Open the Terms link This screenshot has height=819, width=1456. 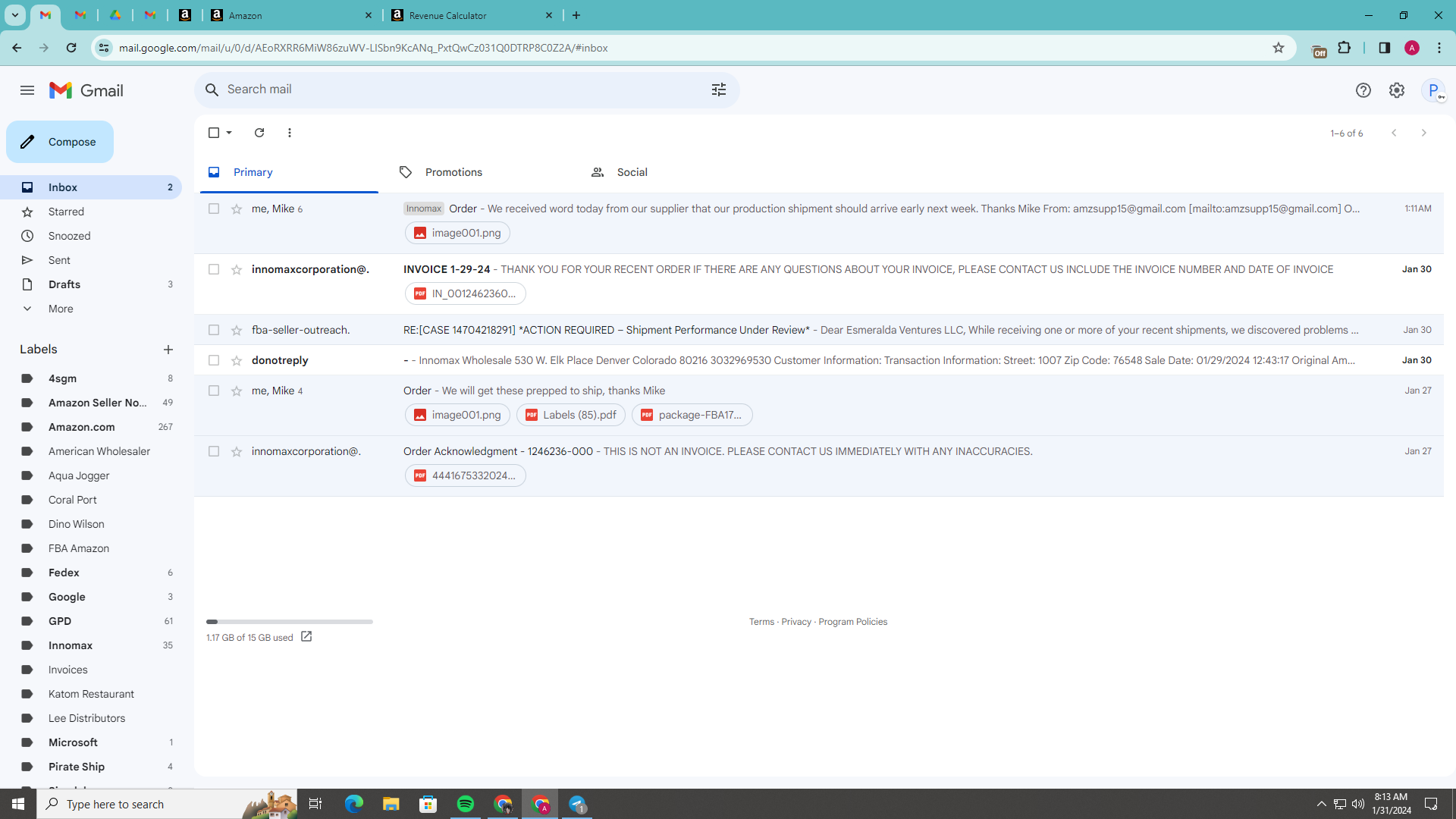761,622
